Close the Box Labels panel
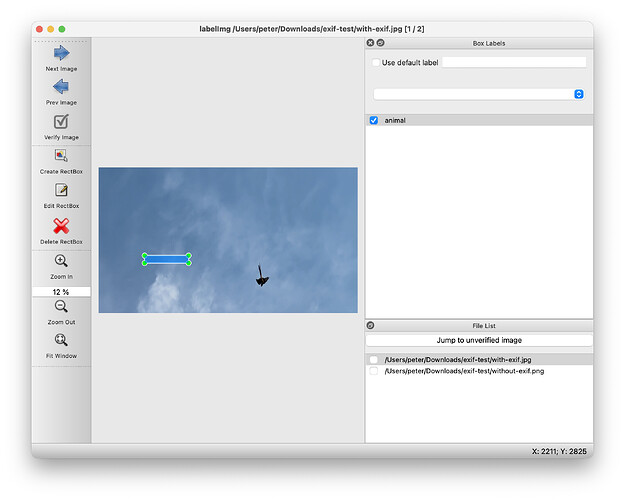The width and height of the screenshot is (624, 500). tap(370, 43)
